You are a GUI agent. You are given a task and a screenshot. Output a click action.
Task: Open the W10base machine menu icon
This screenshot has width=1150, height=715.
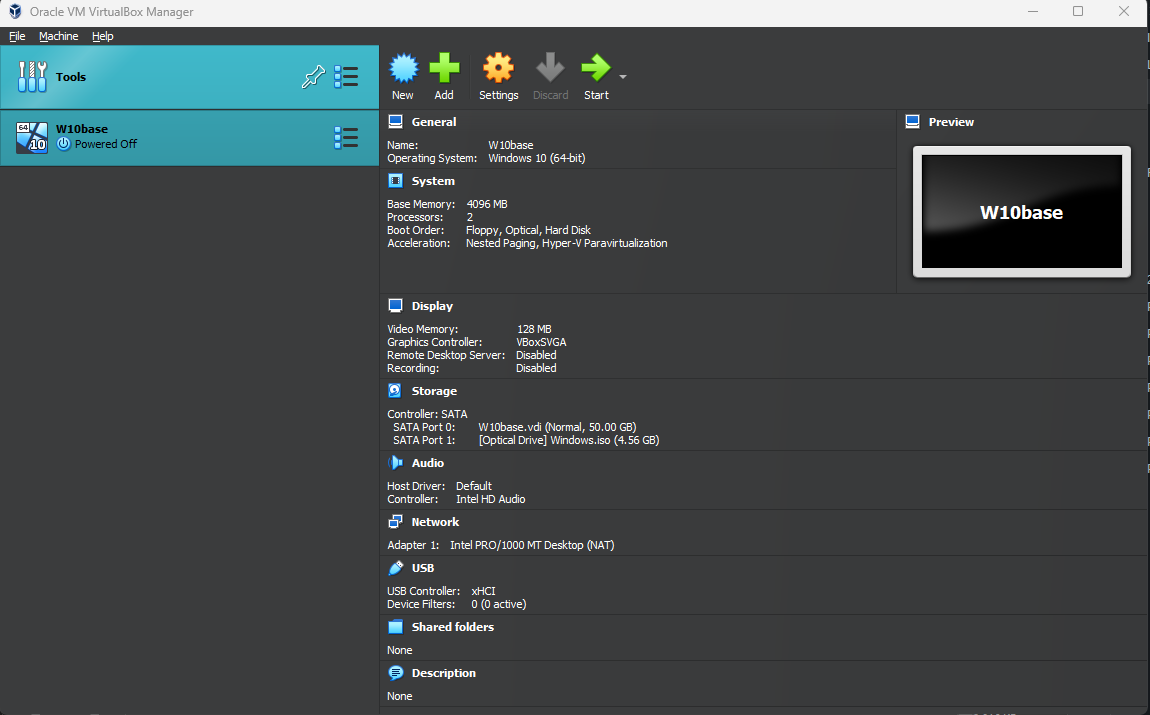[346, 137]
